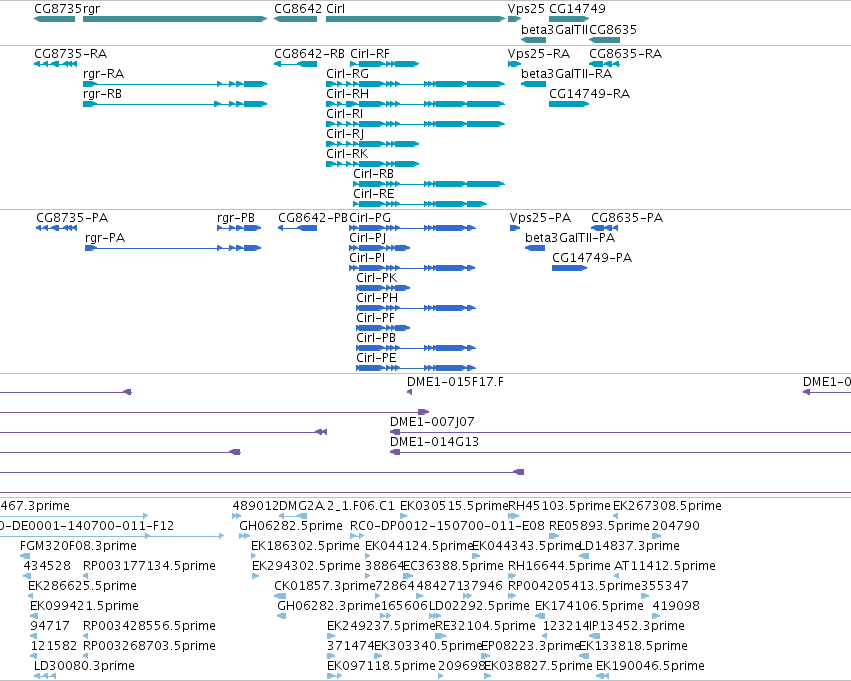Click the CG8635-PA protein label
This screenshot has width=851, height=681.
627,218
